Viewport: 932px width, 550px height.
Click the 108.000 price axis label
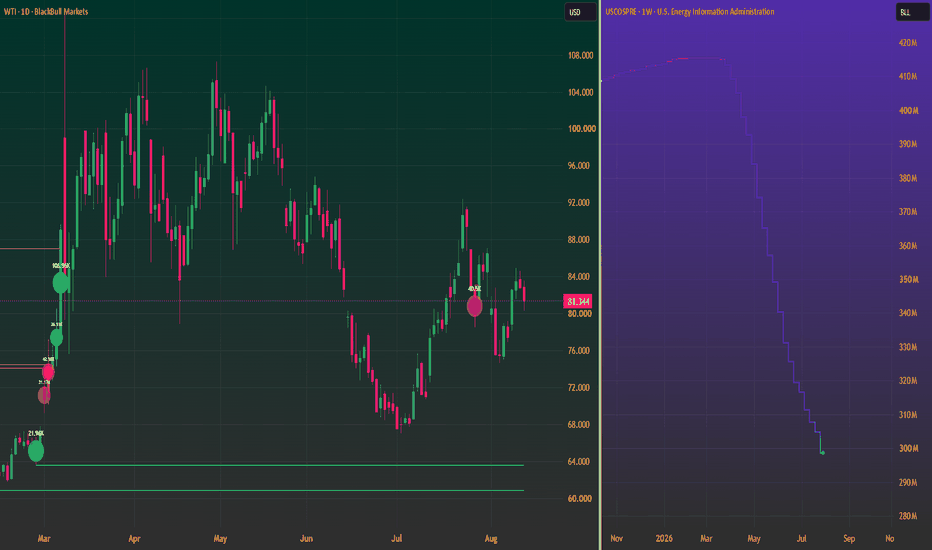click(581, 55)
